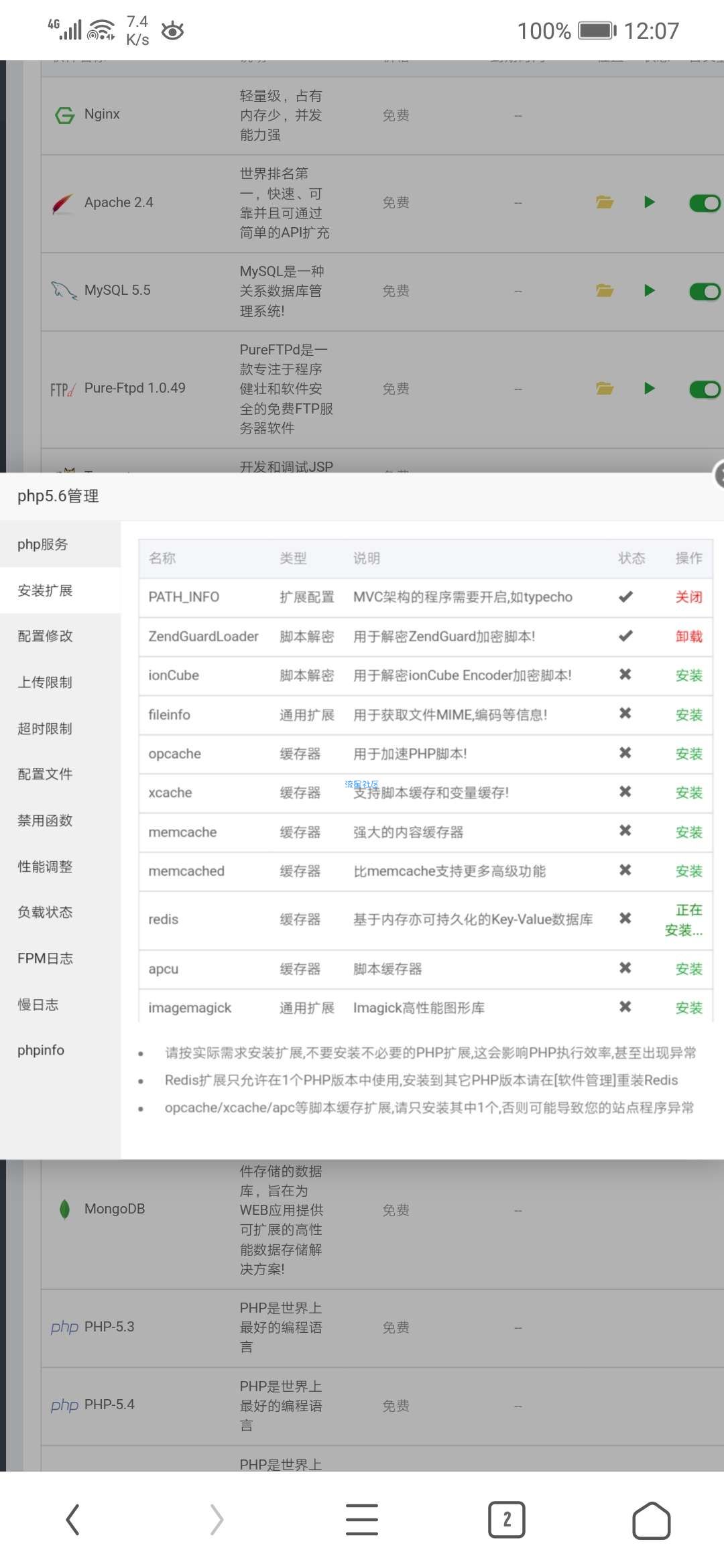
Task: Open the 配置修改 tab
Action: click(60, 636)
